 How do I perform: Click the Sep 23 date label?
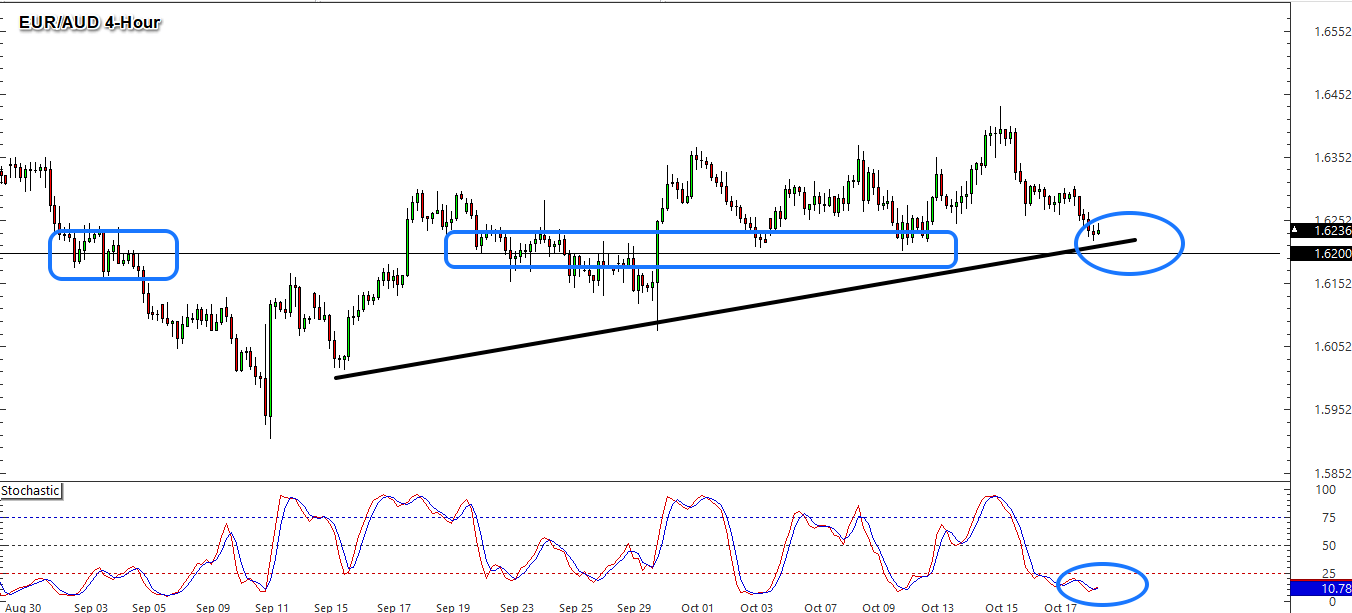point(517,607)
